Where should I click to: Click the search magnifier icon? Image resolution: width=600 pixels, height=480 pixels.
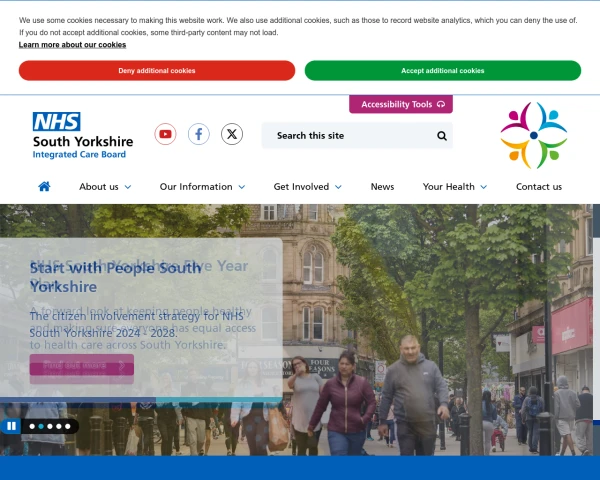(x=442, y=136)
